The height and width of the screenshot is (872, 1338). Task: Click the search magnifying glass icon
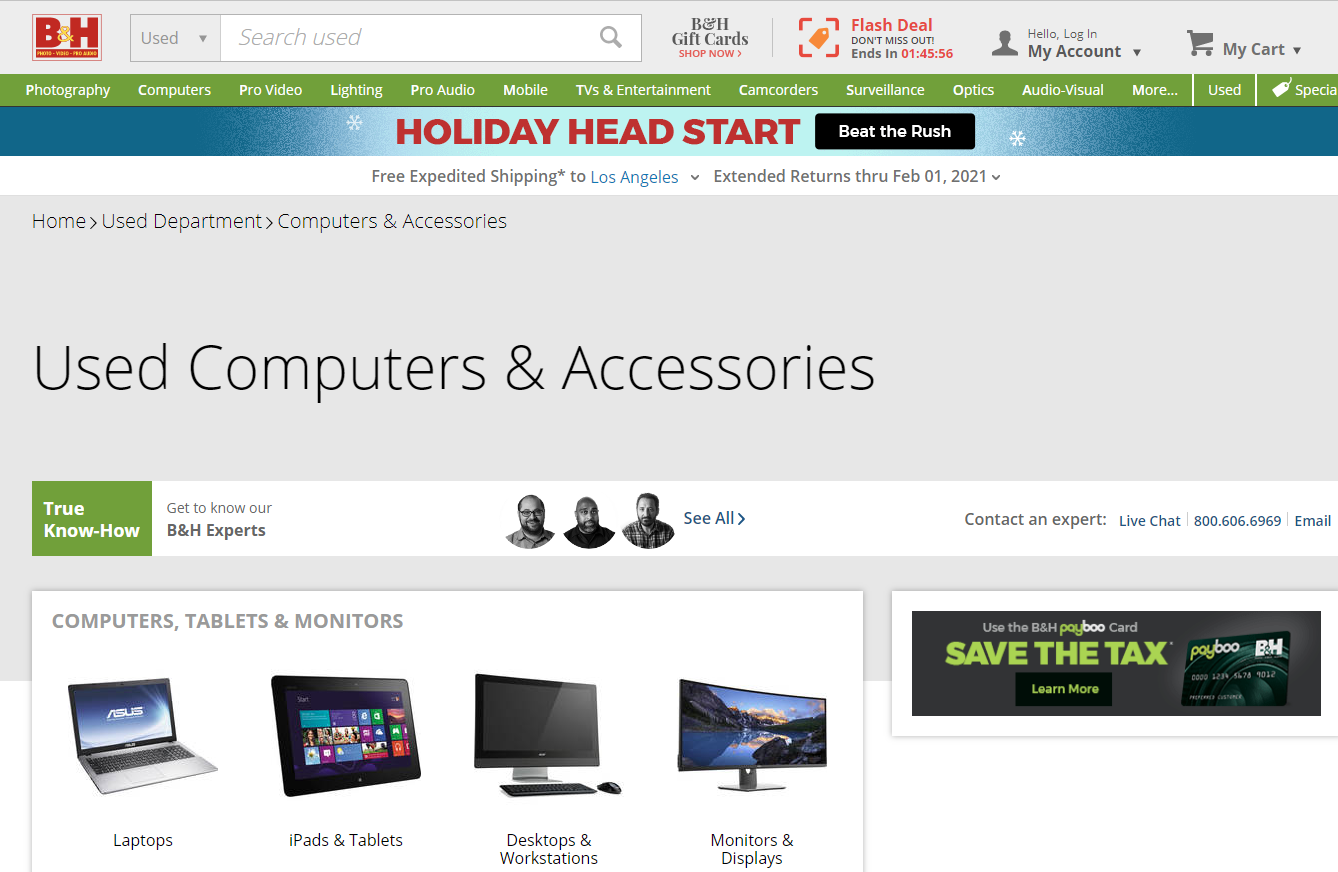point(610,37)
